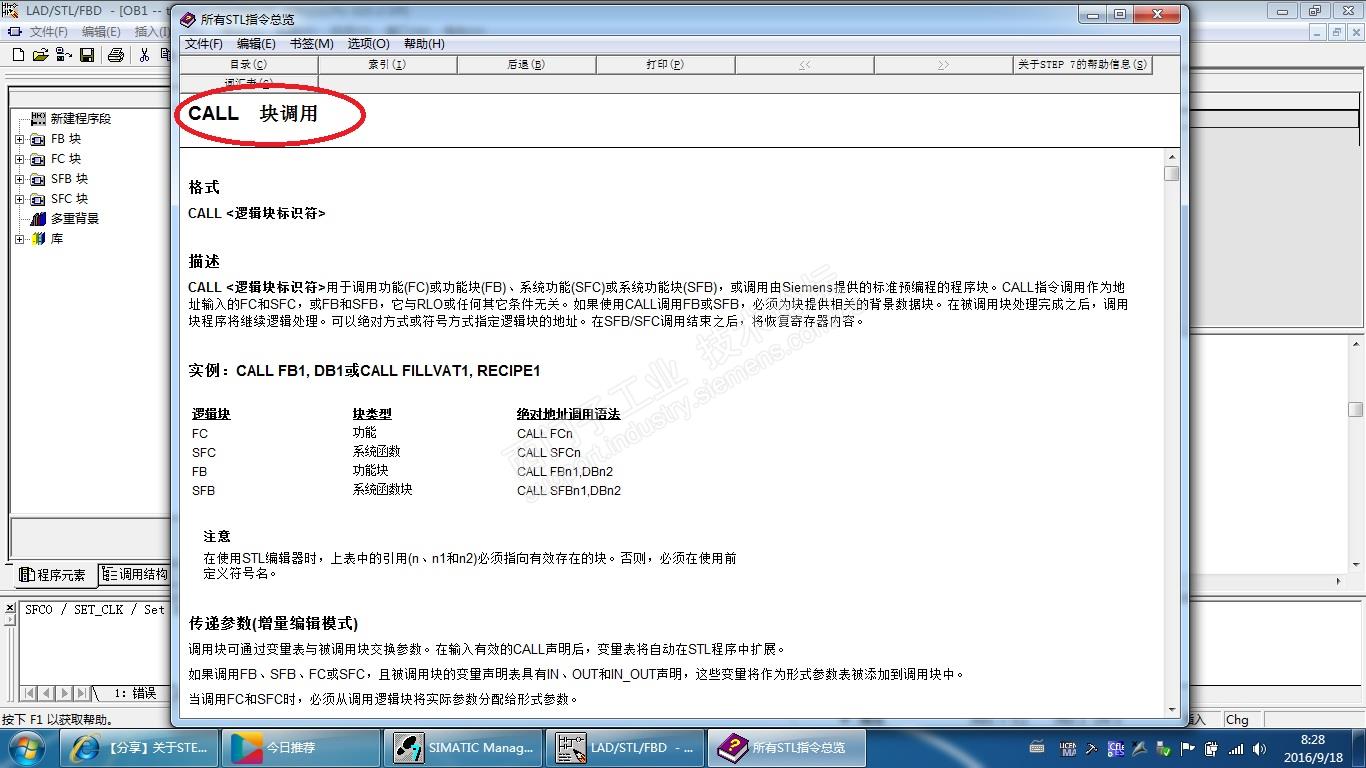Screen dimensions: 1366x768
Task: Click the 库 library books icon
Action: (x=38, y=239)
